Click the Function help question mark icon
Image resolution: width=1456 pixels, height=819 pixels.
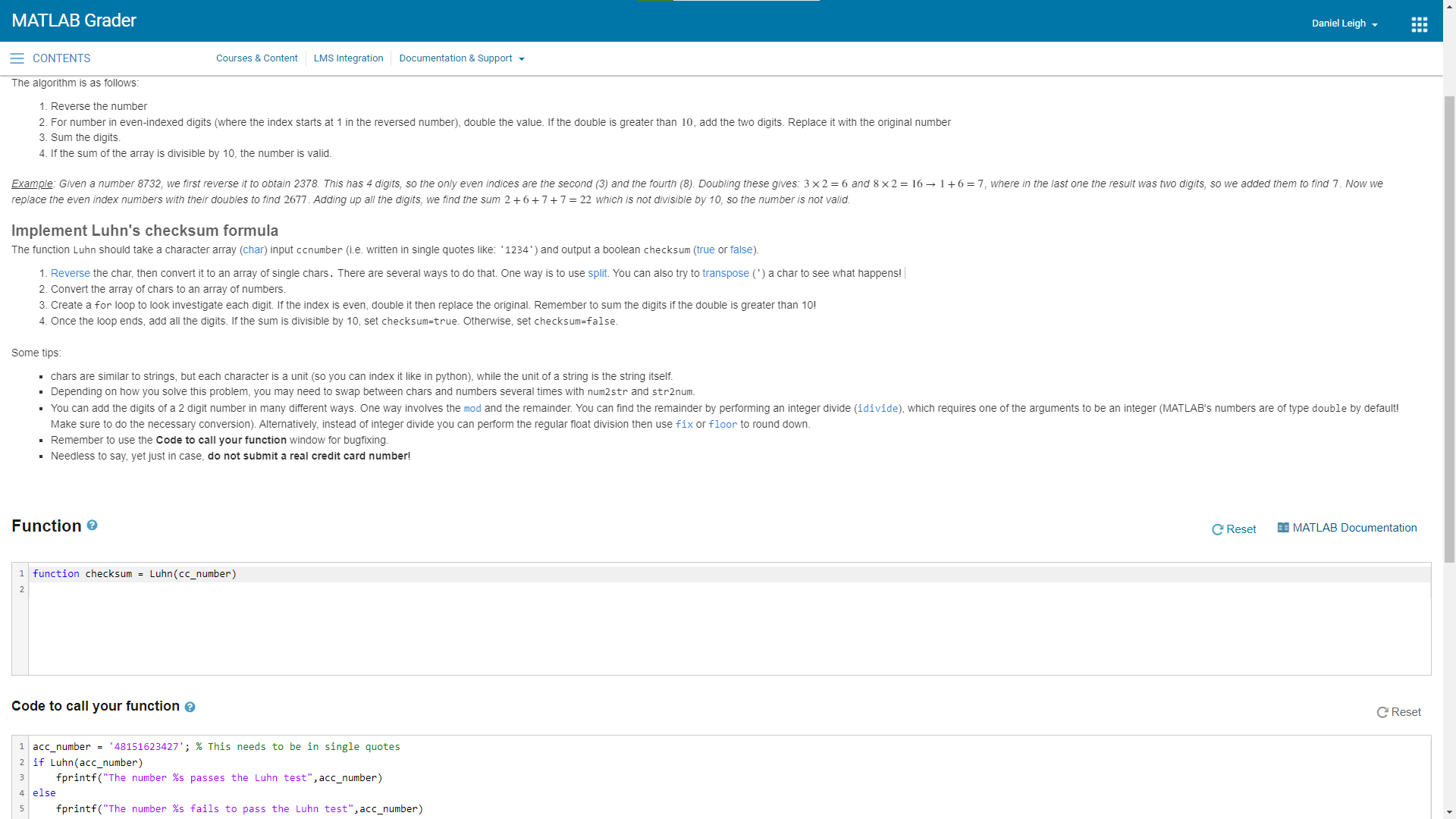click(x=92, y=525)
